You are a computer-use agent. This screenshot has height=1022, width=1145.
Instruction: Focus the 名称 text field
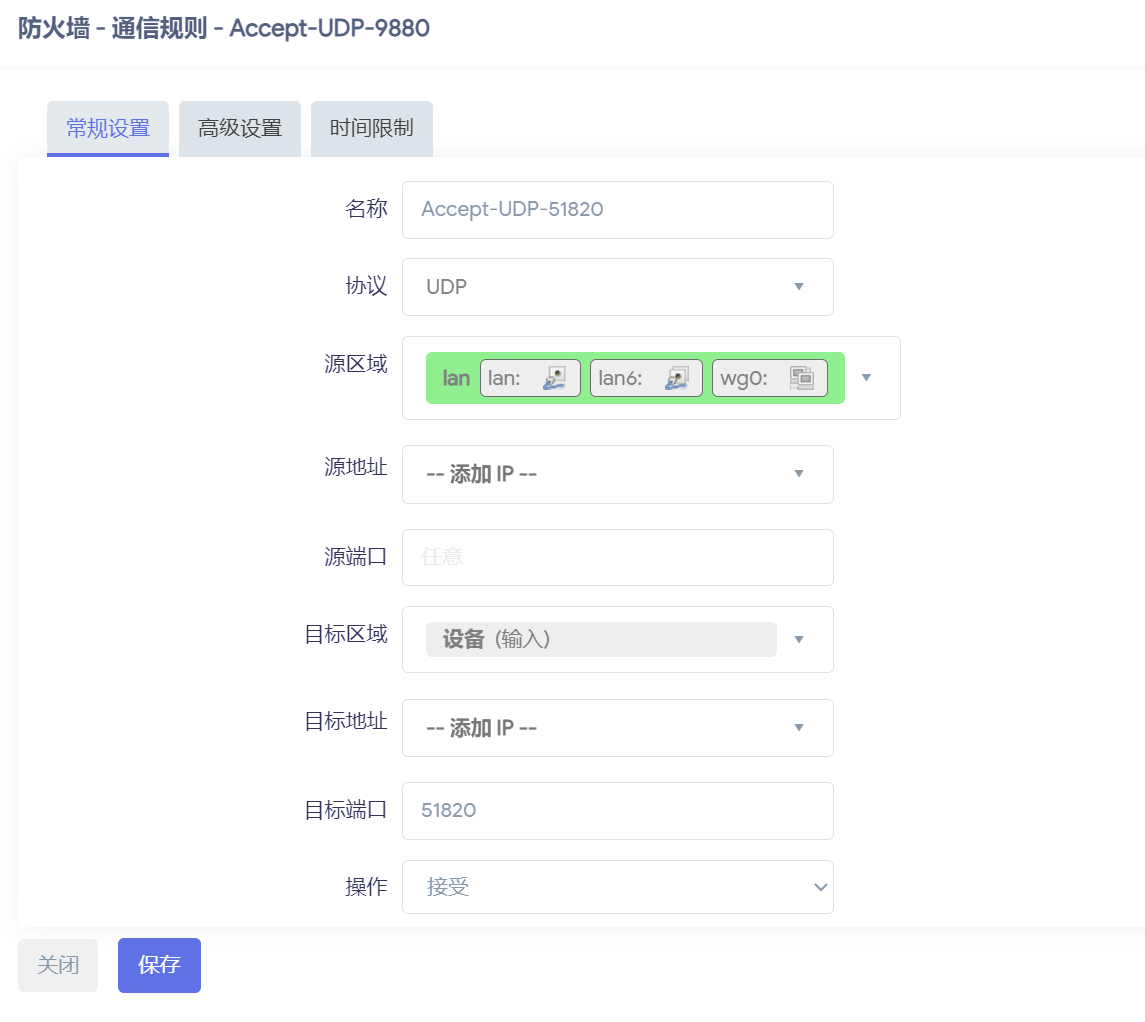617,210
